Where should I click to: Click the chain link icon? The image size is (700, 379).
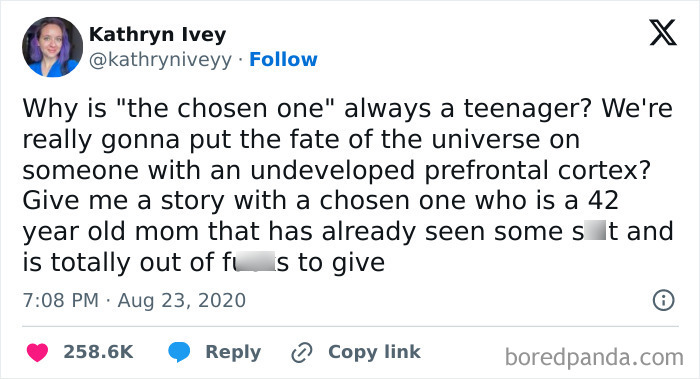302,353
